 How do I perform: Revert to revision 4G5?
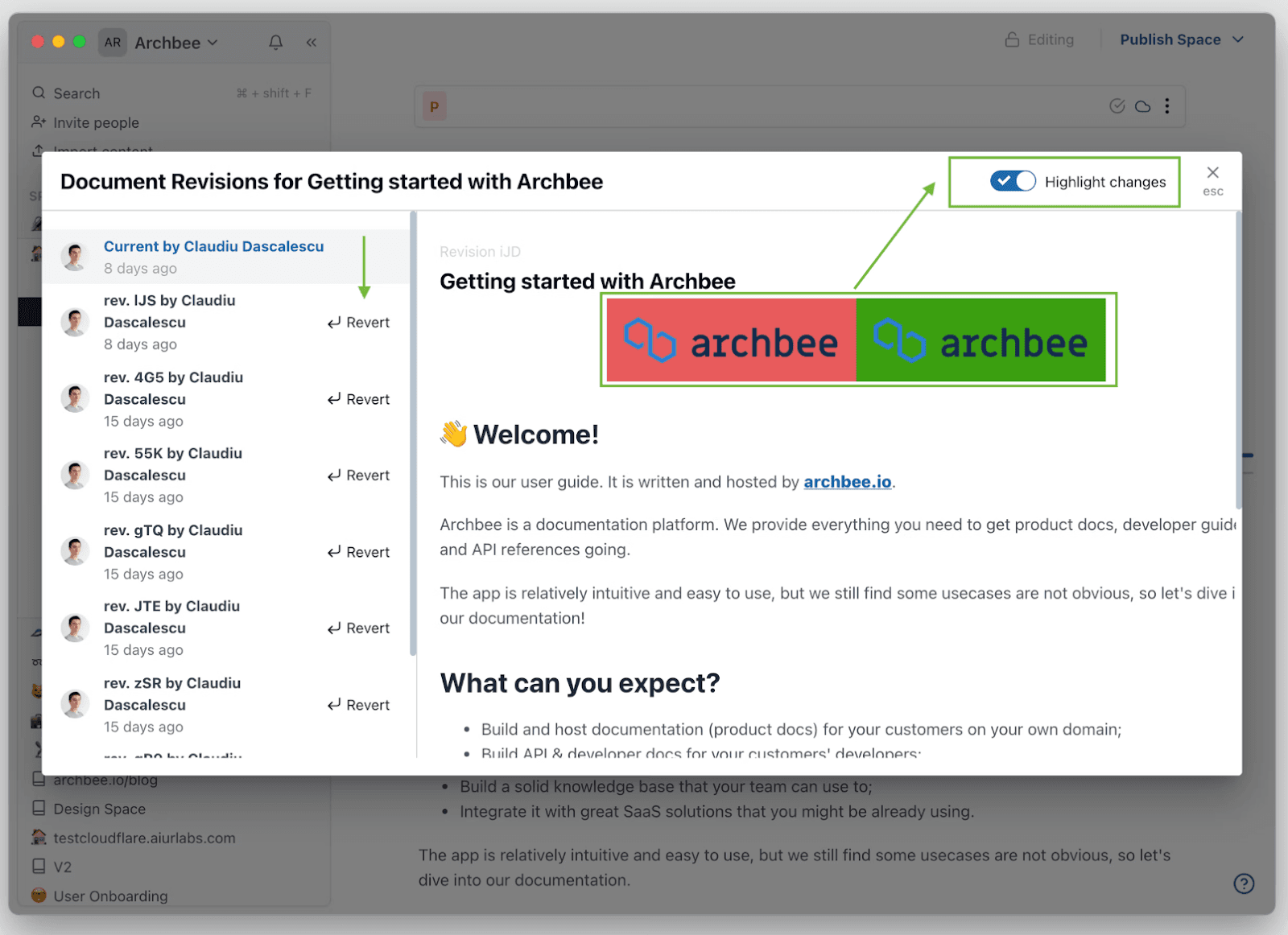[359, 400]
